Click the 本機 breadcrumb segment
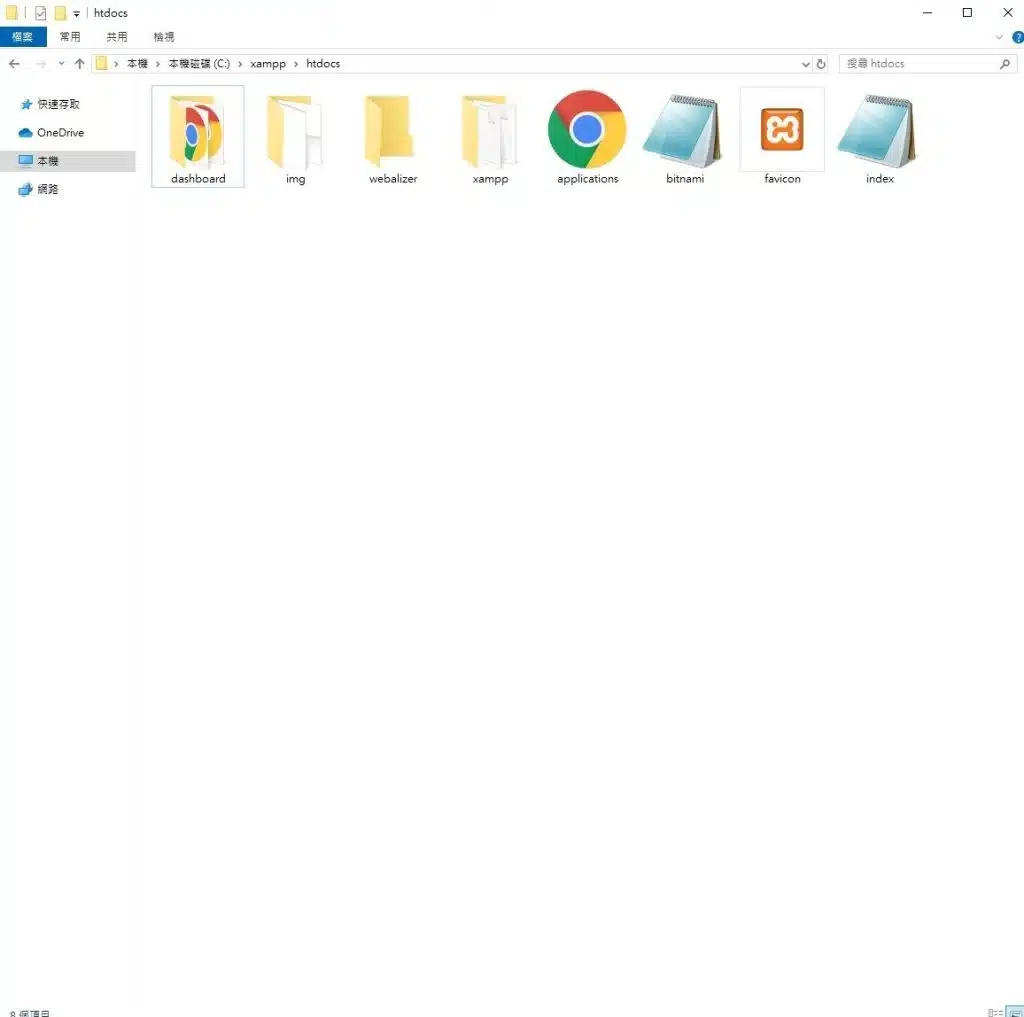This screenshot has height=1017, width=1024. pyautogui.click(x=137, y=63)
